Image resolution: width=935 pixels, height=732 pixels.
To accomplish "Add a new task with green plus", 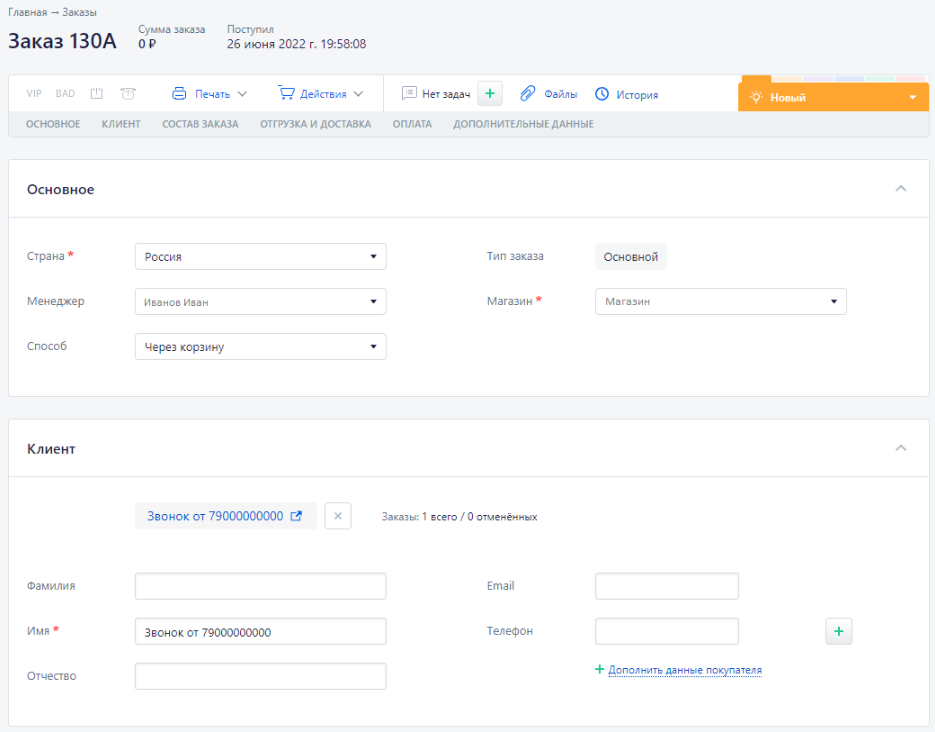I will pyautogui.click(x=489, y=94).
